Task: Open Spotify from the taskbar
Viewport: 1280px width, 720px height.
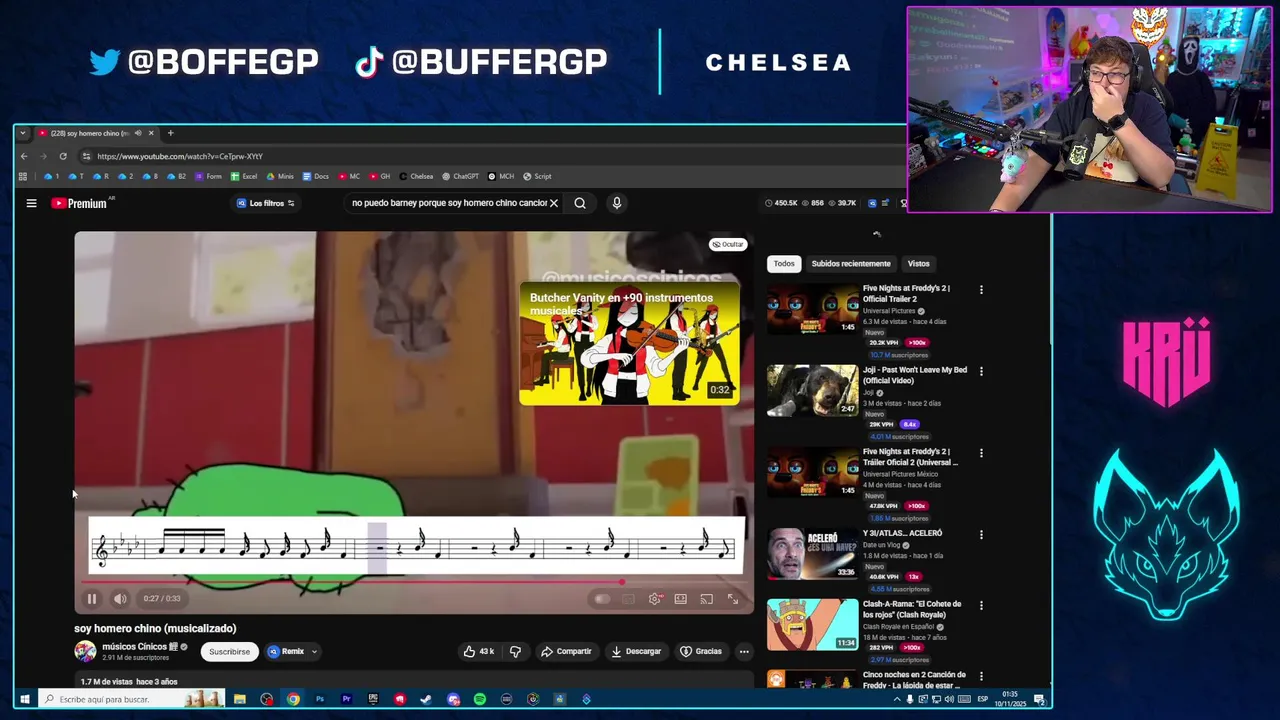Action: click(480, 699)
